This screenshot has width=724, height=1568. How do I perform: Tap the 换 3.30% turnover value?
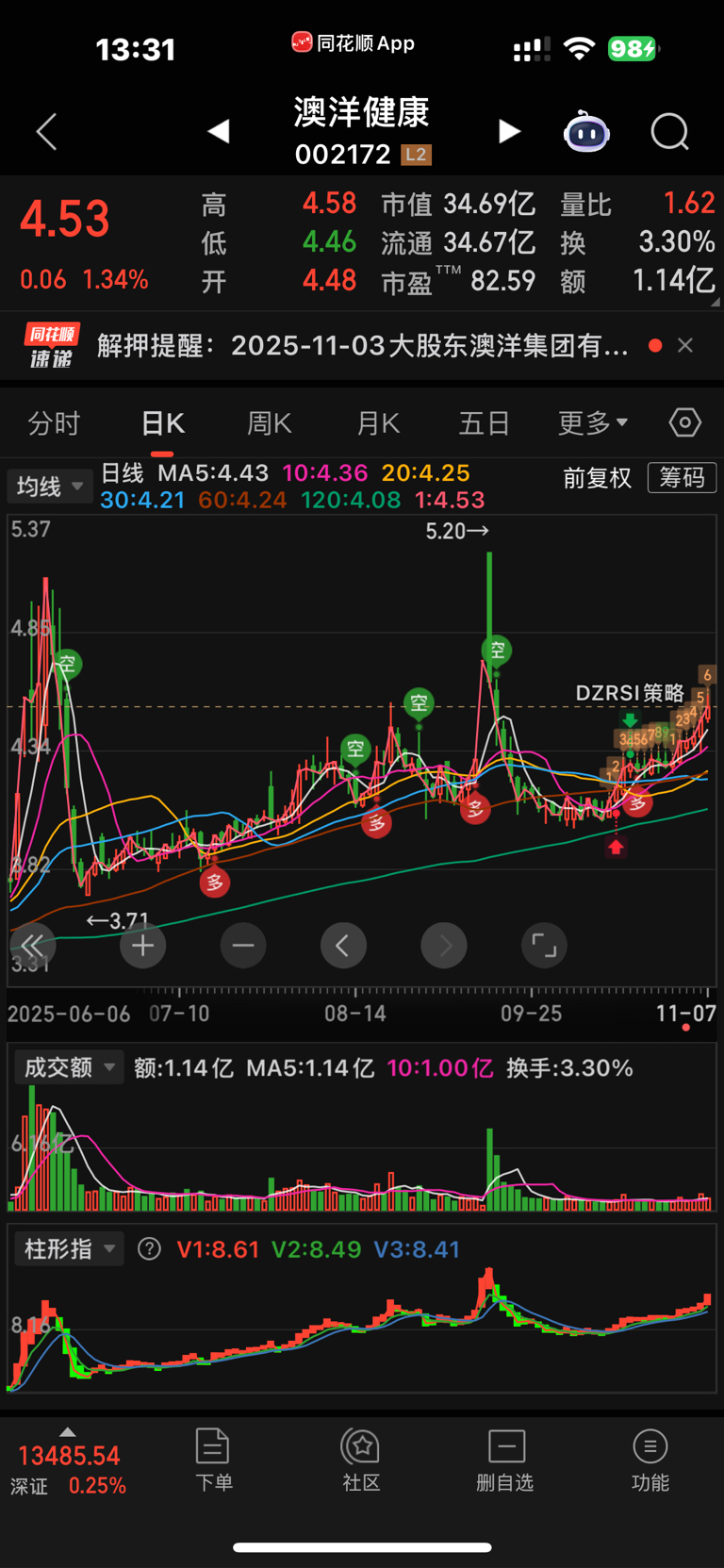(637, 242)
